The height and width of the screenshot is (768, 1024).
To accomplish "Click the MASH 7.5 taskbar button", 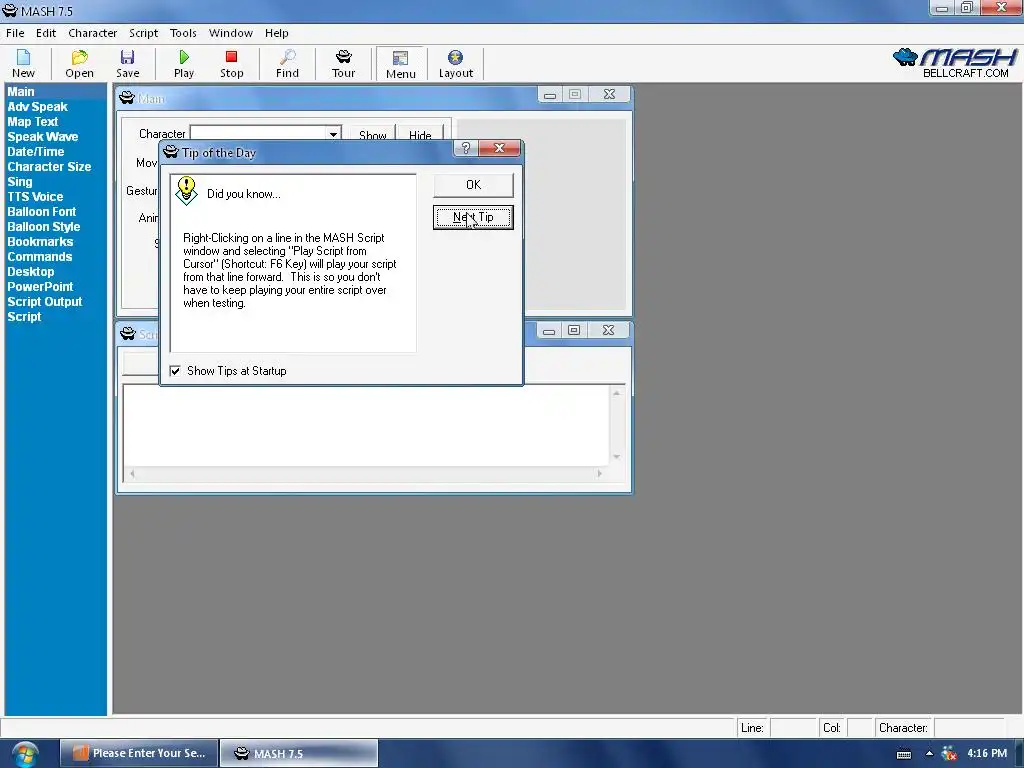I will tap(298, 754).
